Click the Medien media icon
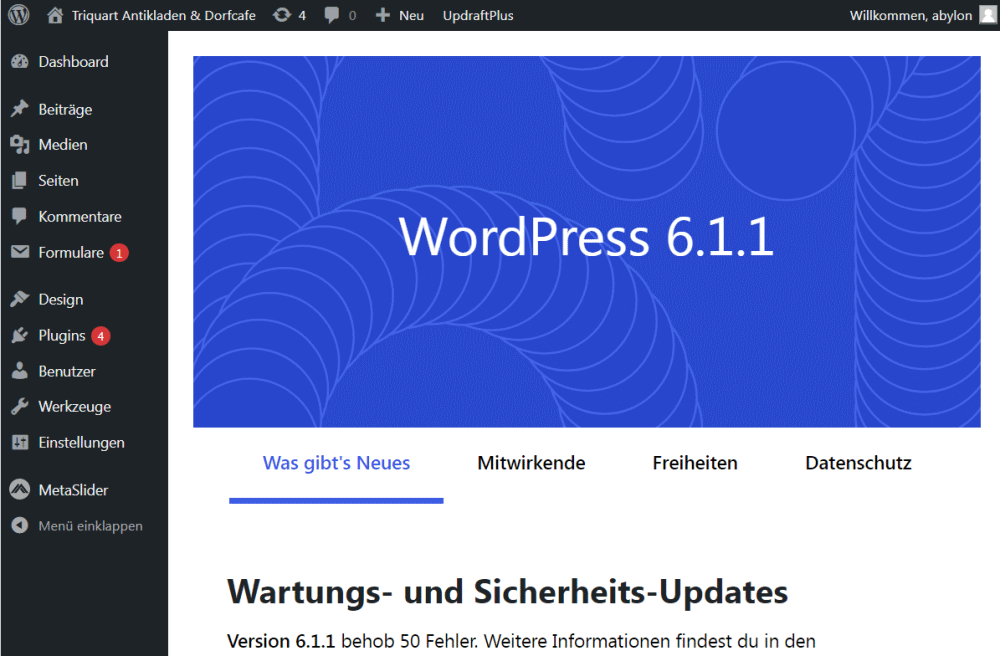This screenshot has width=1000, height=656. pyautogui.click(x=20, y=145)
